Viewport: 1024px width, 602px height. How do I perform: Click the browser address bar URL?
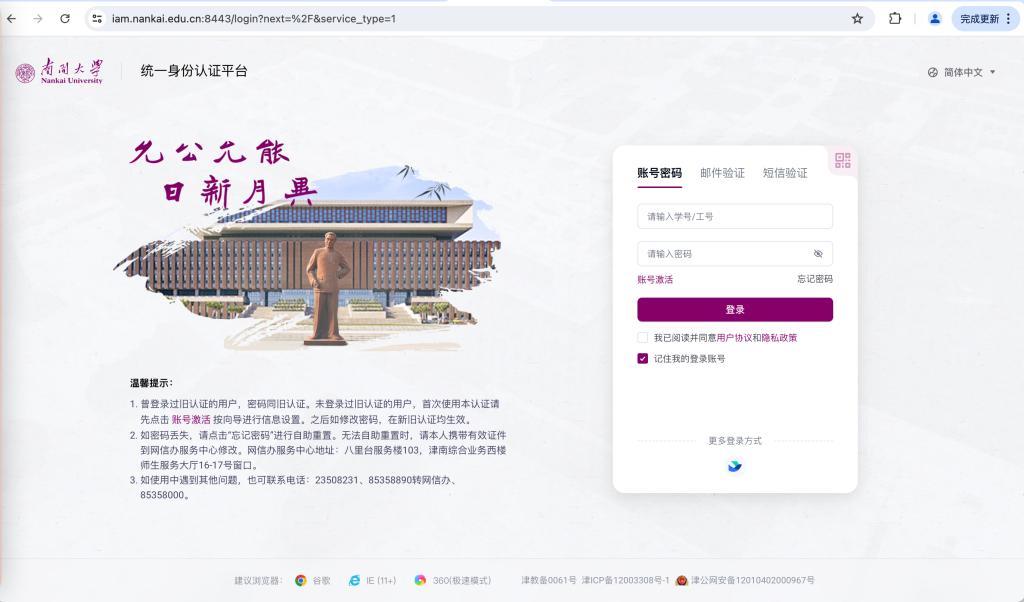[x=253, y=19]
